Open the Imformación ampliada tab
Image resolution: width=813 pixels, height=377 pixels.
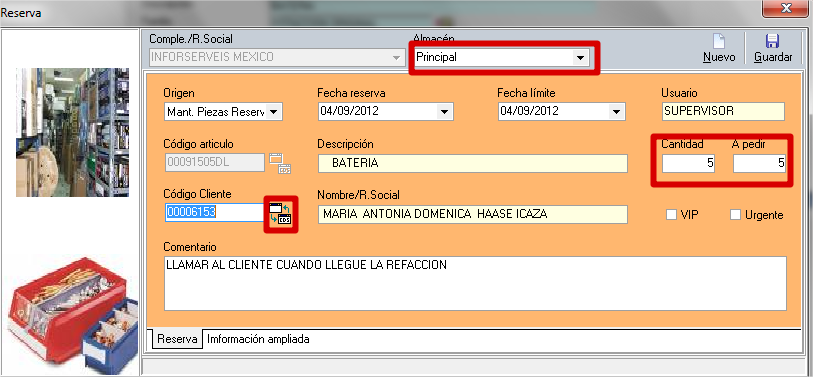point(258,339)
